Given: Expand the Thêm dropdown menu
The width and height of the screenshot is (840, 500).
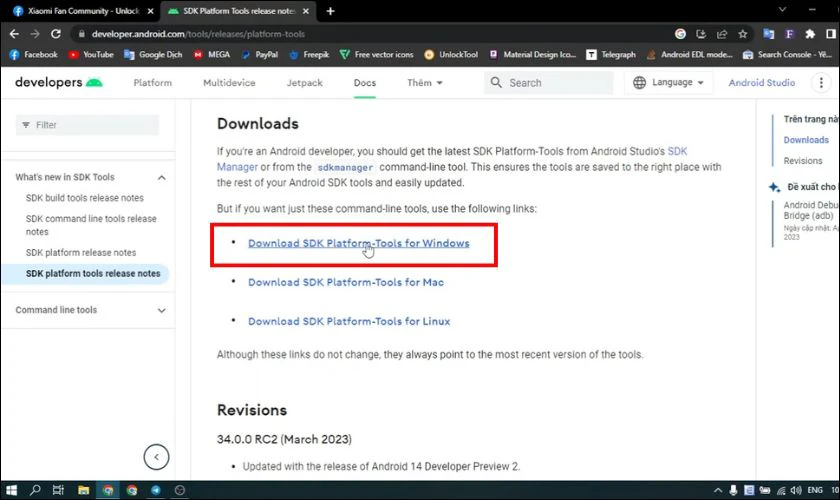Looking at the screenshot, I should coord(425,83).
